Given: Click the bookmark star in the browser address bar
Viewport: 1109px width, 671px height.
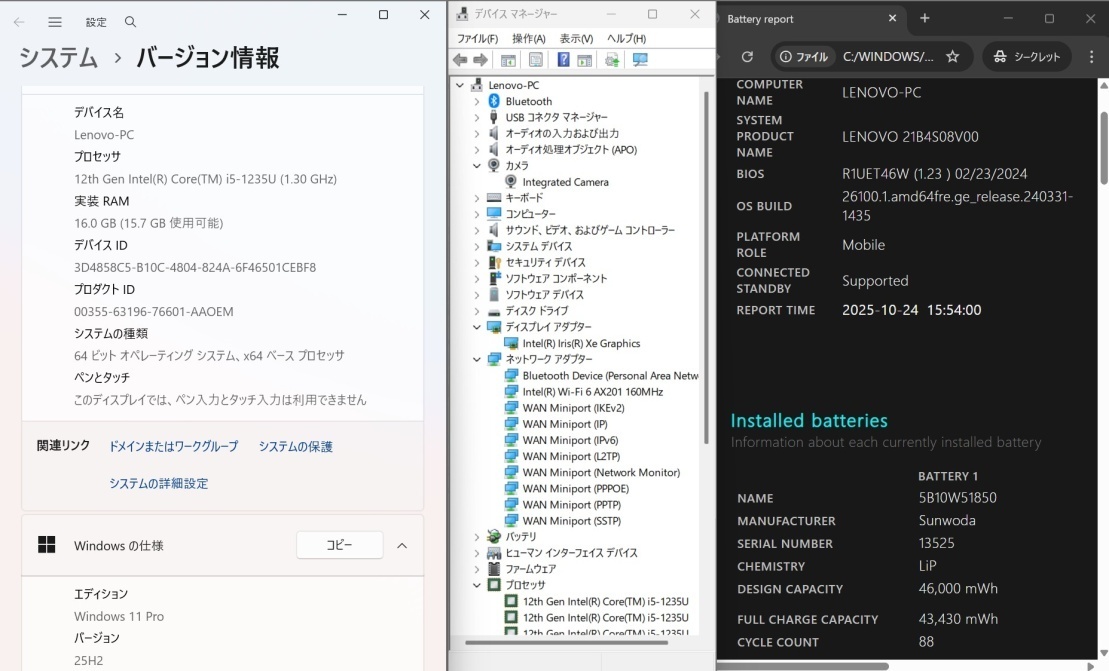Looking at the screenshot, I should [952, 56].
